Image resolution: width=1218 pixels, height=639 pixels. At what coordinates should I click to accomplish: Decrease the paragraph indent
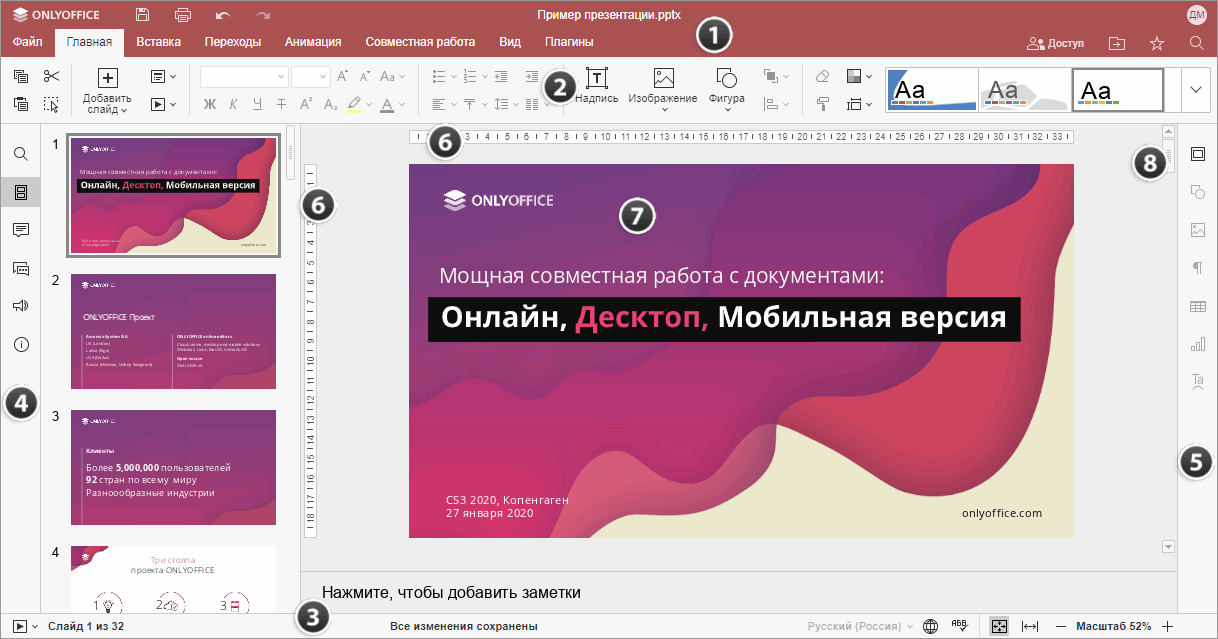click(x=502, y=76)
